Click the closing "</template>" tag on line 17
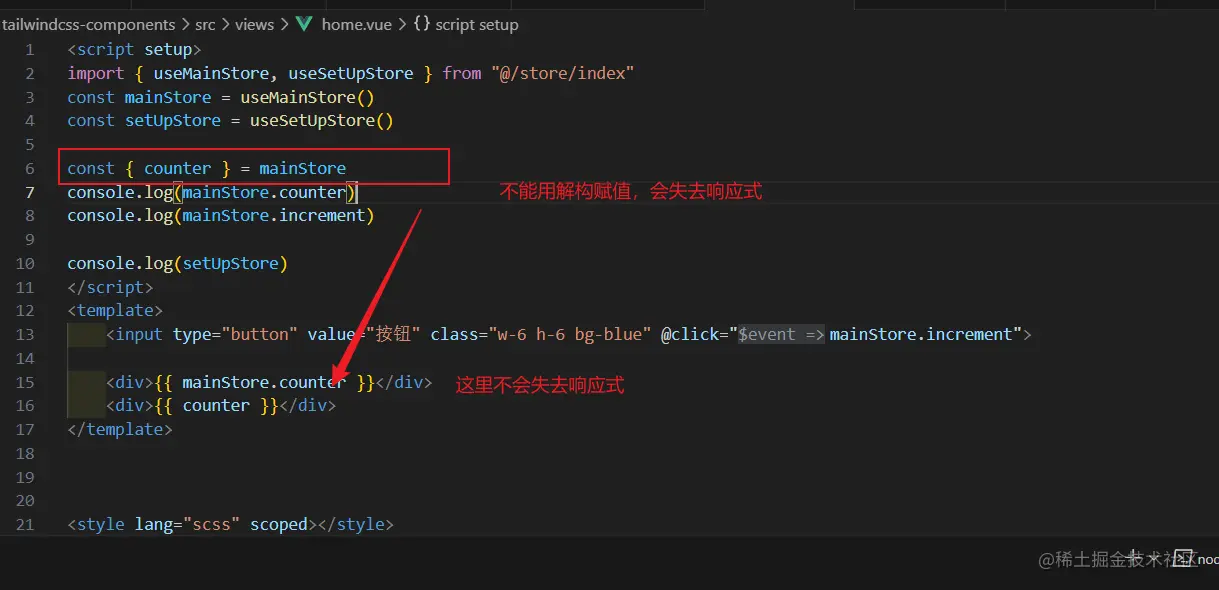 (x=120, y=429)
